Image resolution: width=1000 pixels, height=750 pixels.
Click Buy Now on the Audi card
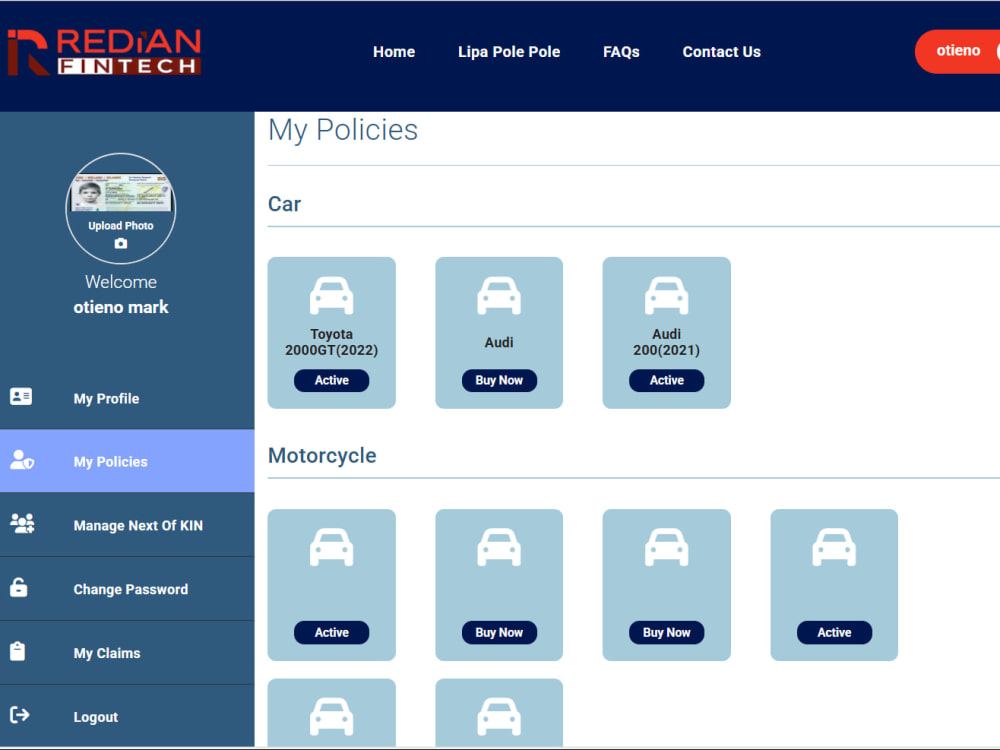[499, 381]
